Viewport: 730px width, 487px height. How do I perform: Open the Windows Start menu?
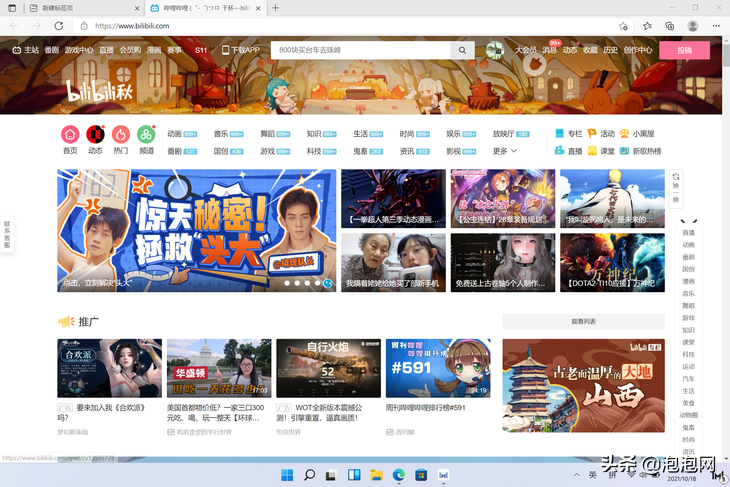point(287,475)
